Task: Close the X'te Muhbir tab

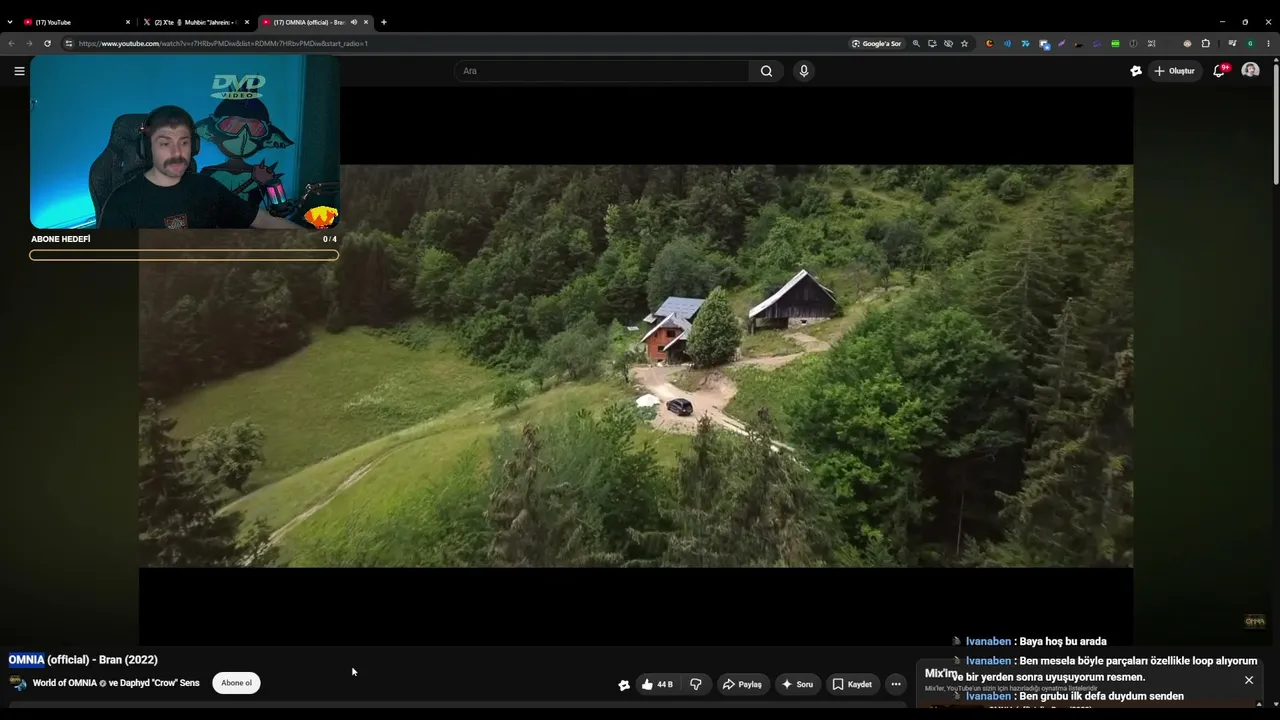Action: pyautogui.click(x=247, y=22)
